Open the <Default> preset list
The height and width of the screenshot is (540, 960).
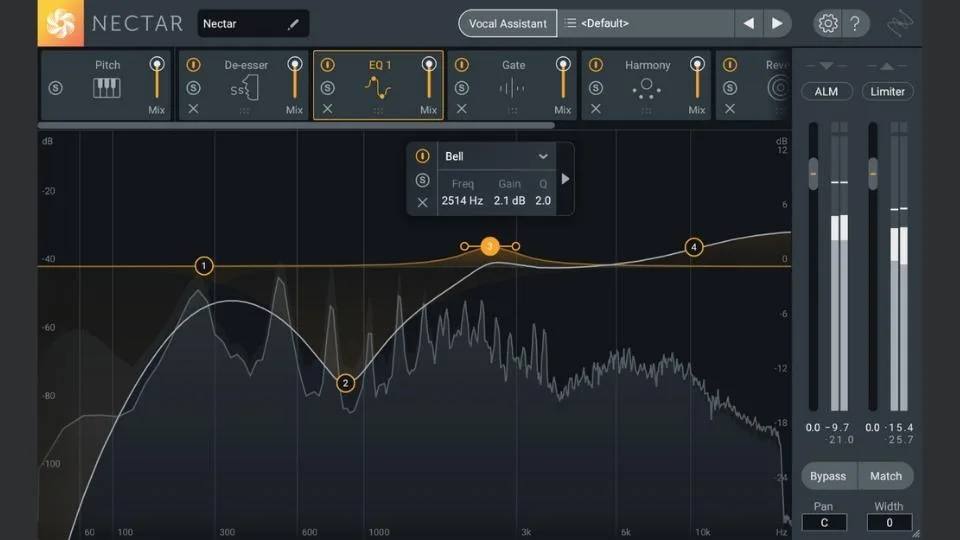(x=646, y=23)
